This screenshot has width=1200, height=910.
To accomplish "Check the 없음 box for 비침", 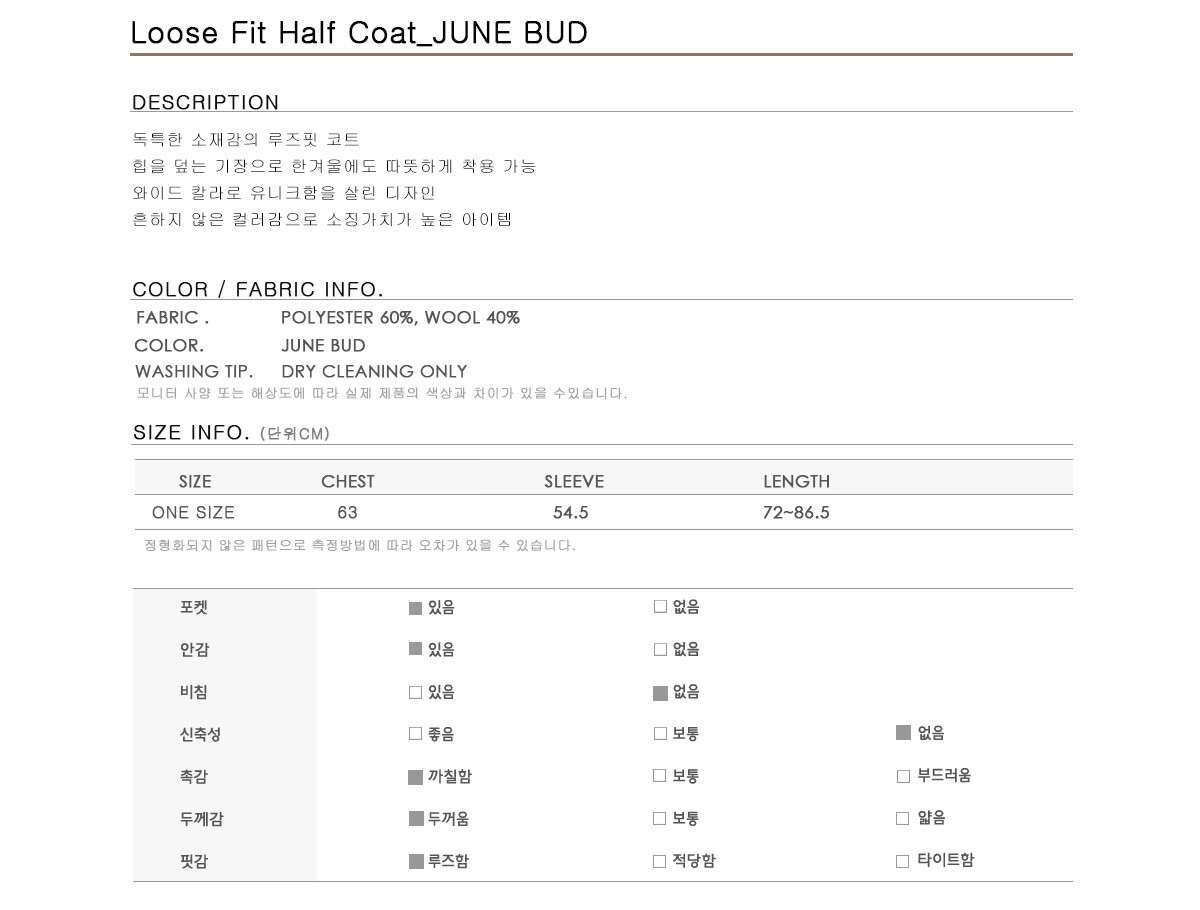I will tap(660, 692).
